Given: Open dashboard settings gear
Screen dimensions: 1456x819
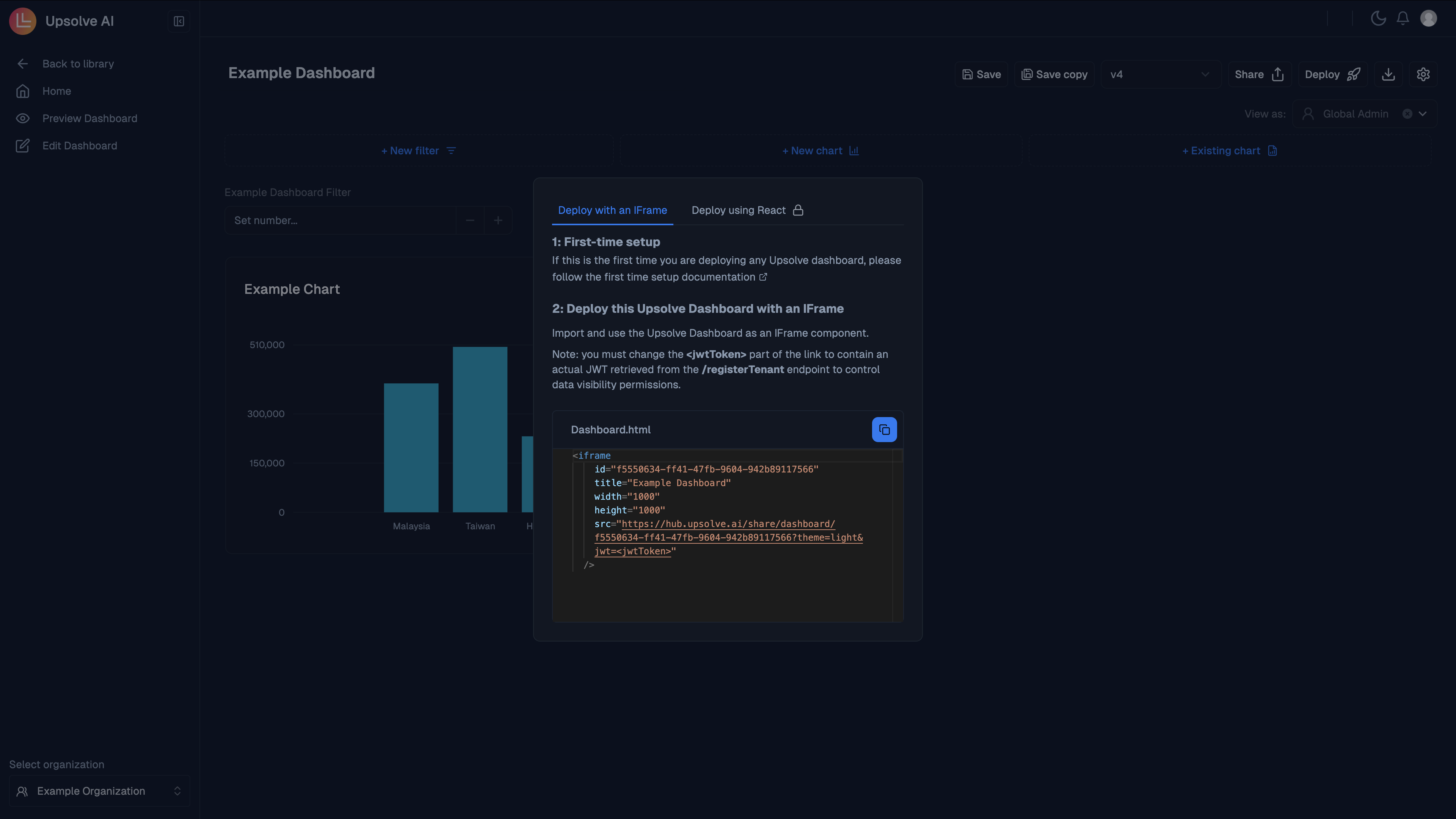Looking at the screenshot, I should tap(1423, 74).
